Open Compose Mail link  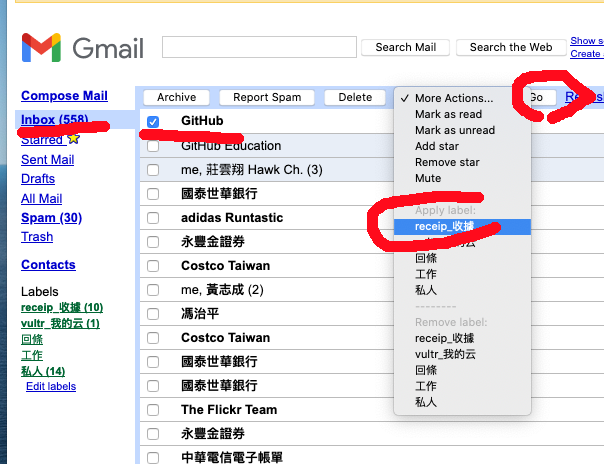coord(64,96)
